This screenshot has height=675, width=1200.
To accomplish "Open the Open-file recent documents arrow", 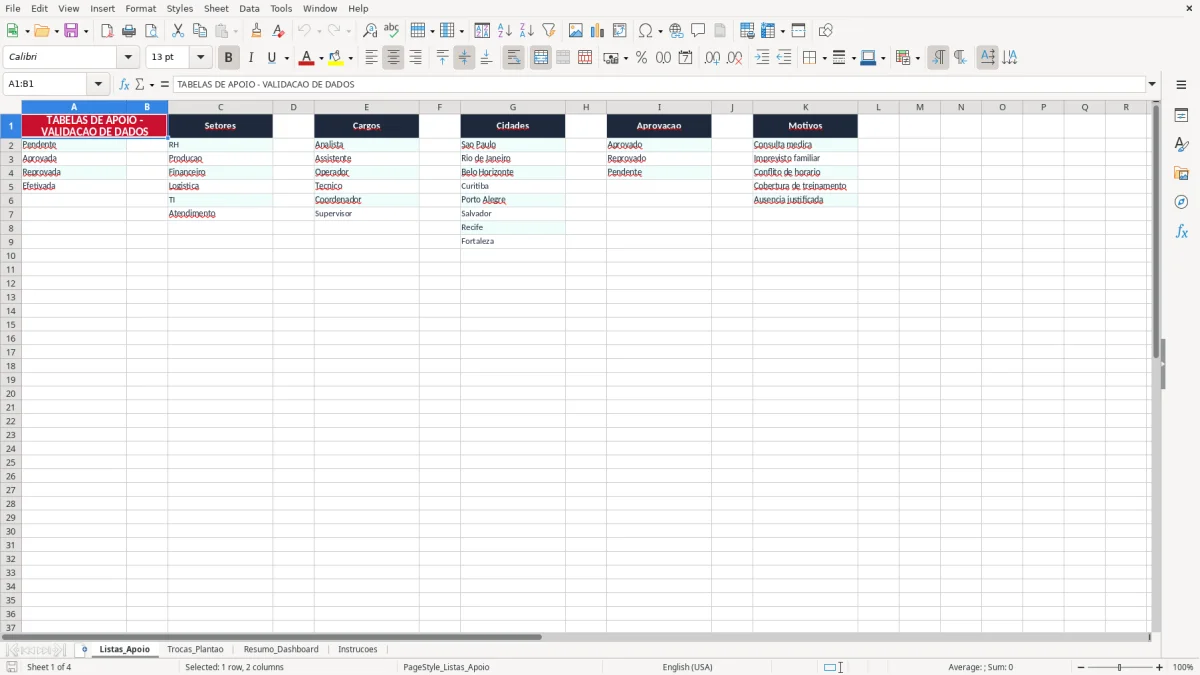I will tap(56, 31).
